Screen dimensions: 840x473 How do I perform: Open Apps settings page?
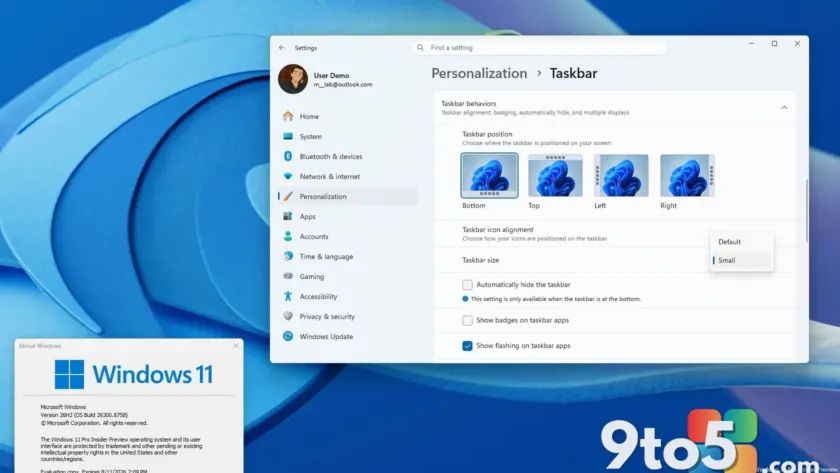pos(348,216)
